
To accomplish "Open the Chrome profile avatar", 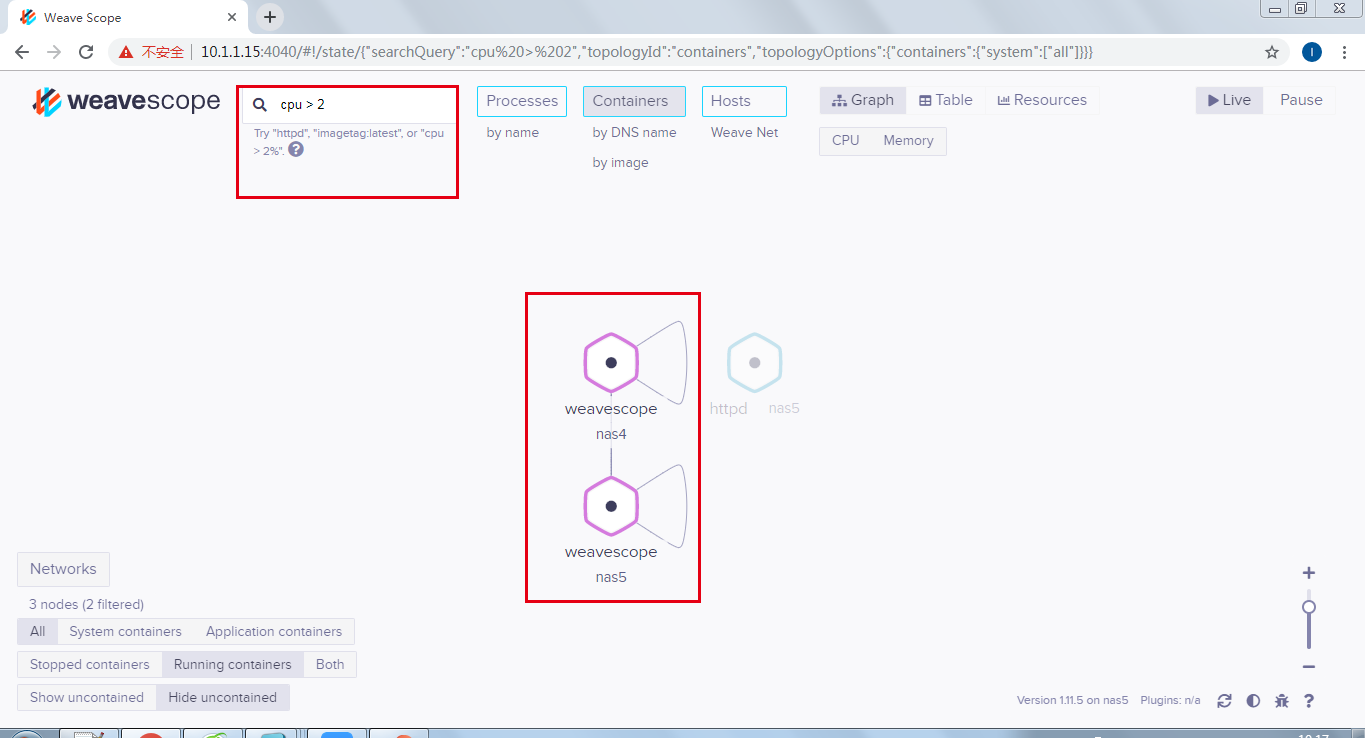I will coord(1312,52).
